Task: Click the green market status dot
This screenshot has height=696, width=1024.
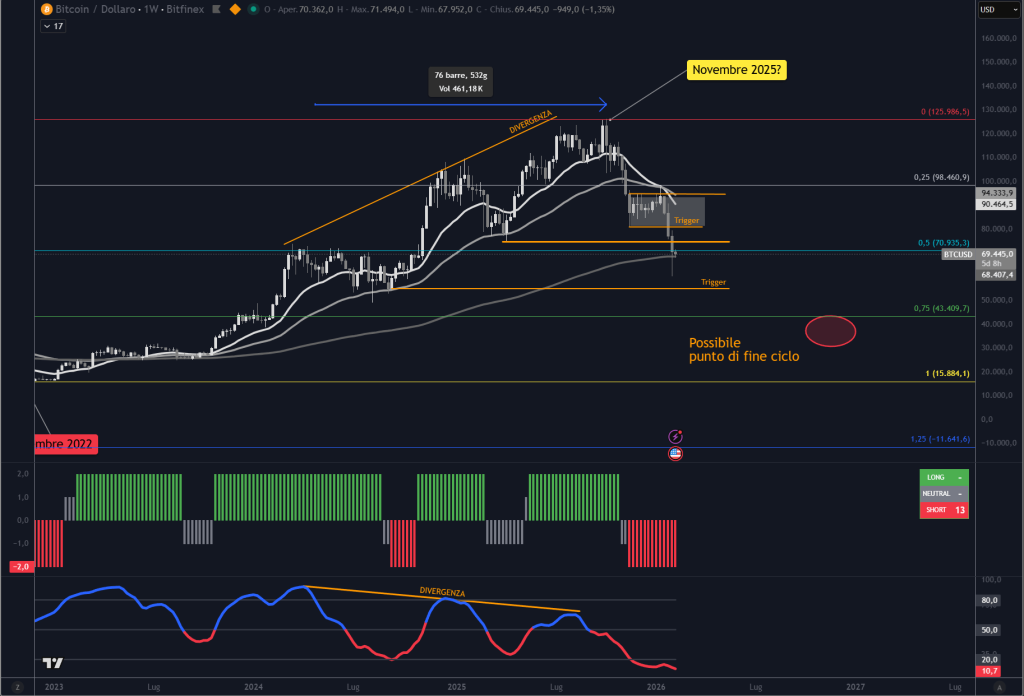Action: coord(254,9)
